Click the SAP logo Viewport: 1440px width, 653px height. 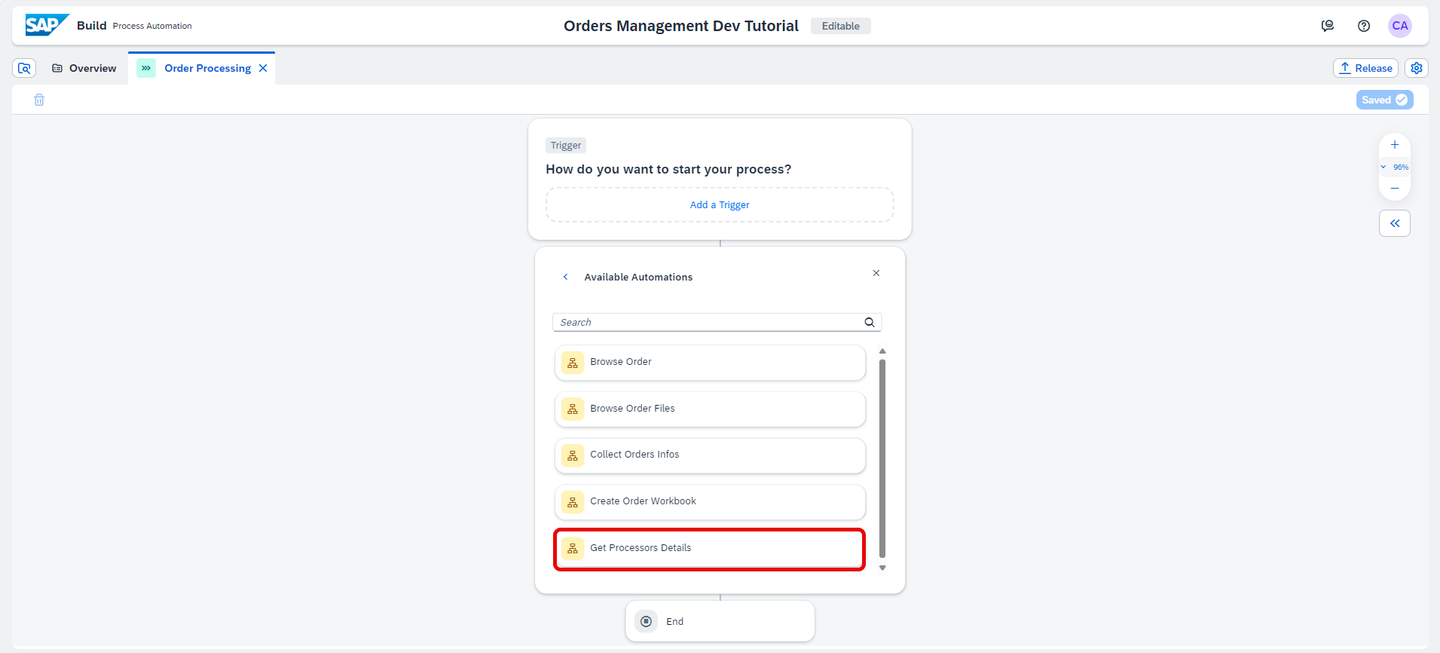(x=47, y=25)
